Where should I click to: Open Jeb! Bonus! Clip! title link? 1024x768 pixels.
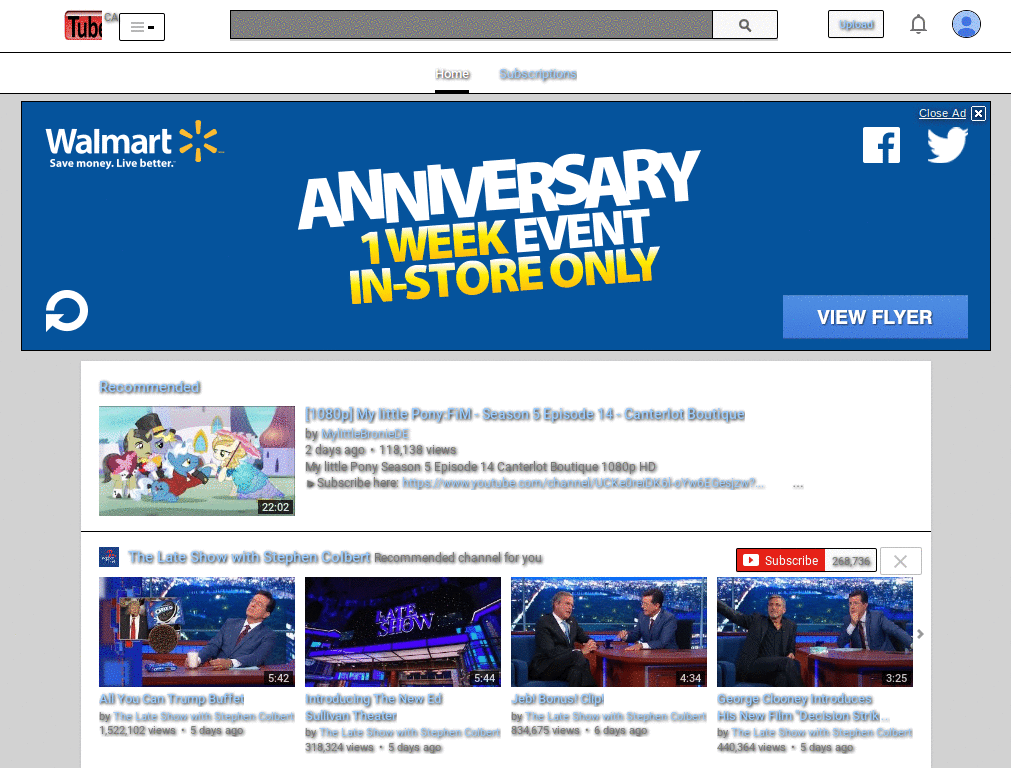[558, 699]
